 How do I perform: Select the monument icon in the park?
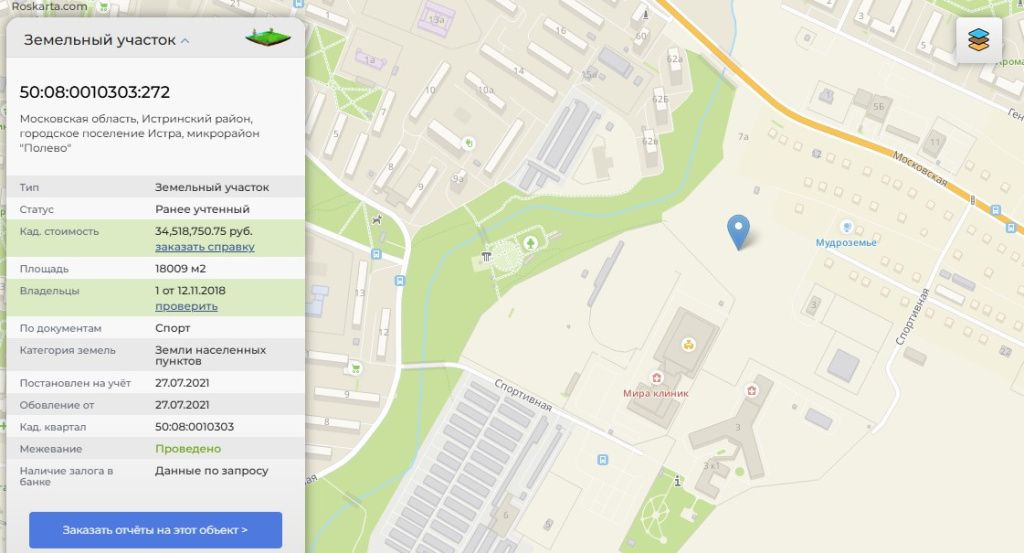point(486,257)
